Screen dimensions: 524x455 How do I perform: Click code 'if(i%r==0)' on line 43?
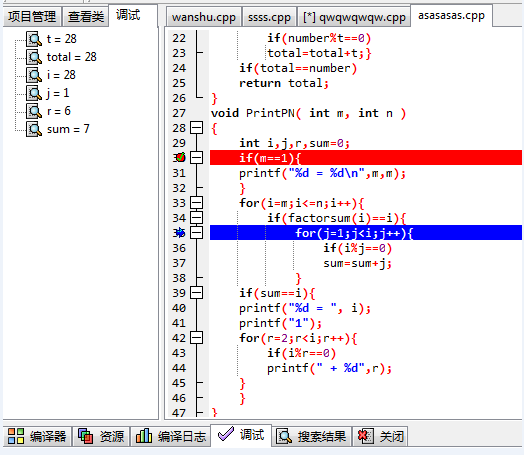301,353
